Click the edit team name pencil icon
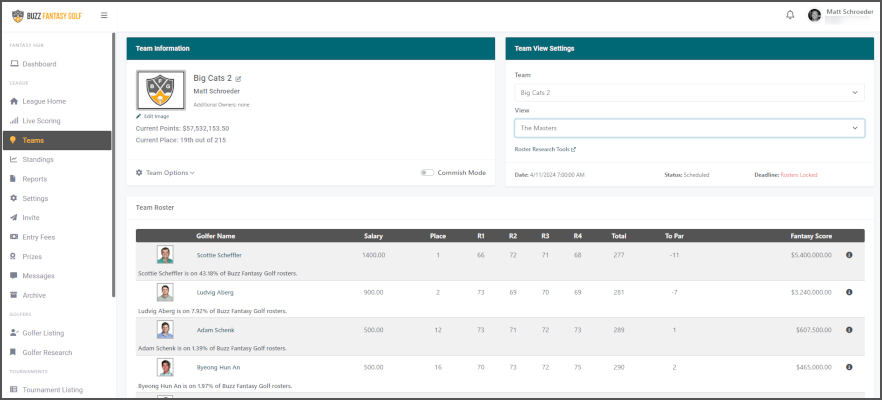Viewport: 882px width, 400px height. pyautogui.click(x=238, y=79)
